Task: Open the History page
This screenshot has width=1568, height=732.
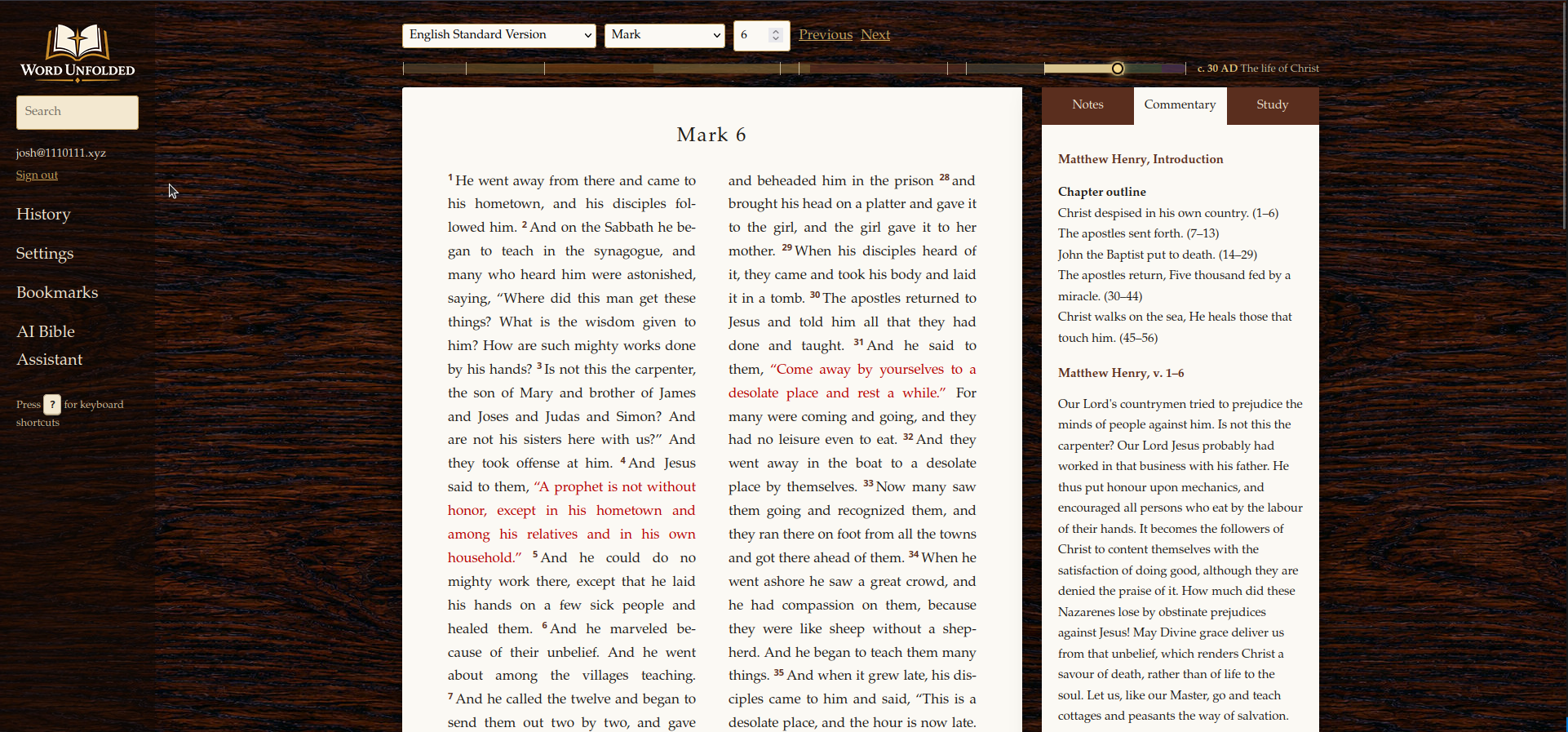Action: click(43, 214)
